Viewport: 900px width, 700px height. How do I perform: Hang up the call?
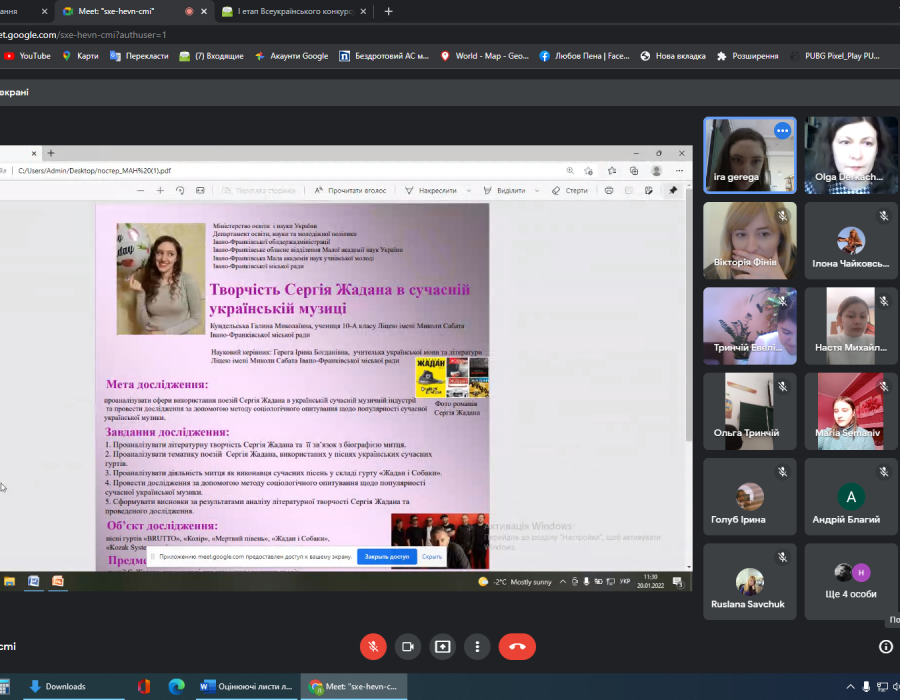(517, 647)
